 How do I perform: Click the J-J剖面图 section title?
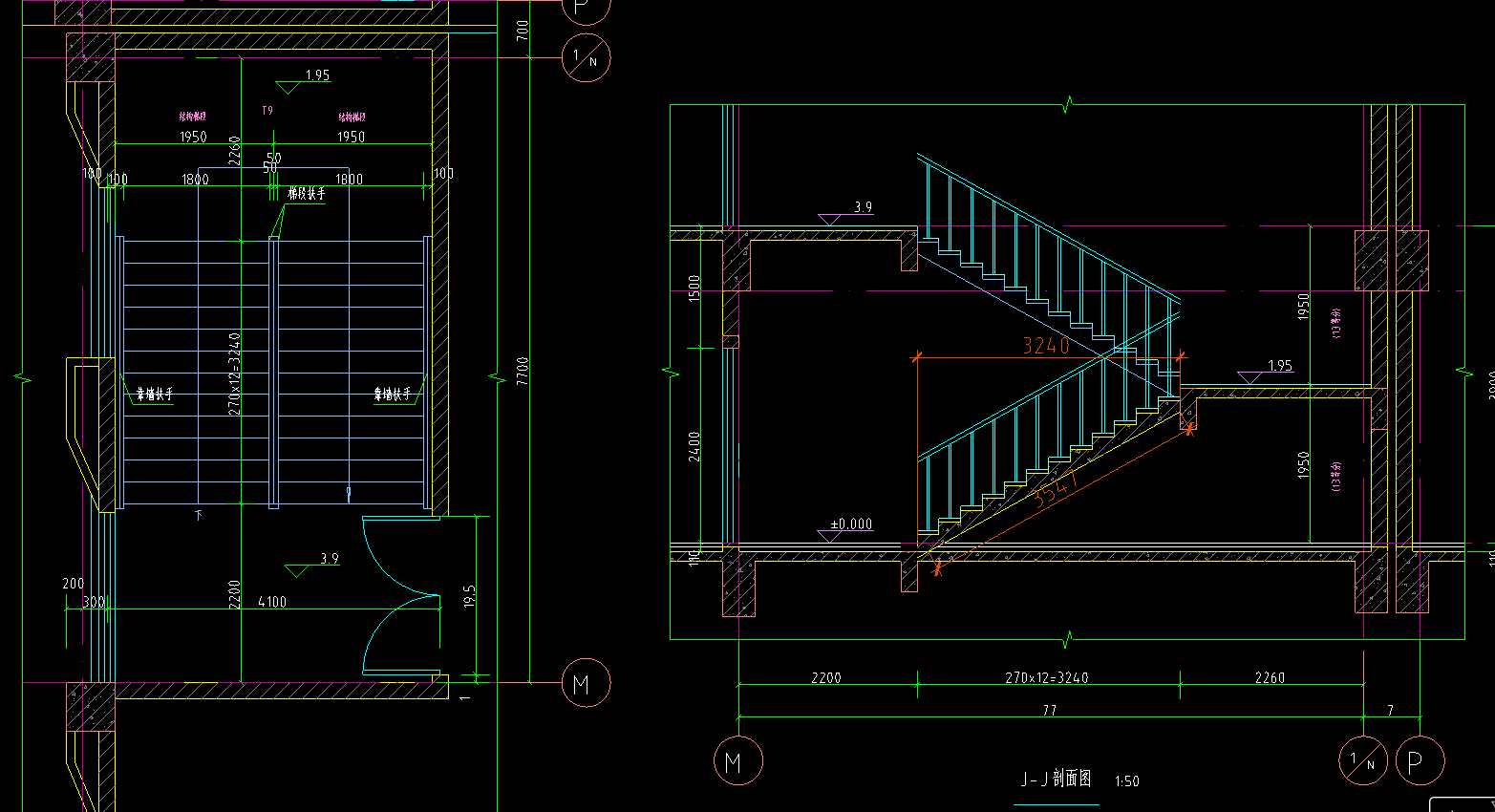(1056, 780)
